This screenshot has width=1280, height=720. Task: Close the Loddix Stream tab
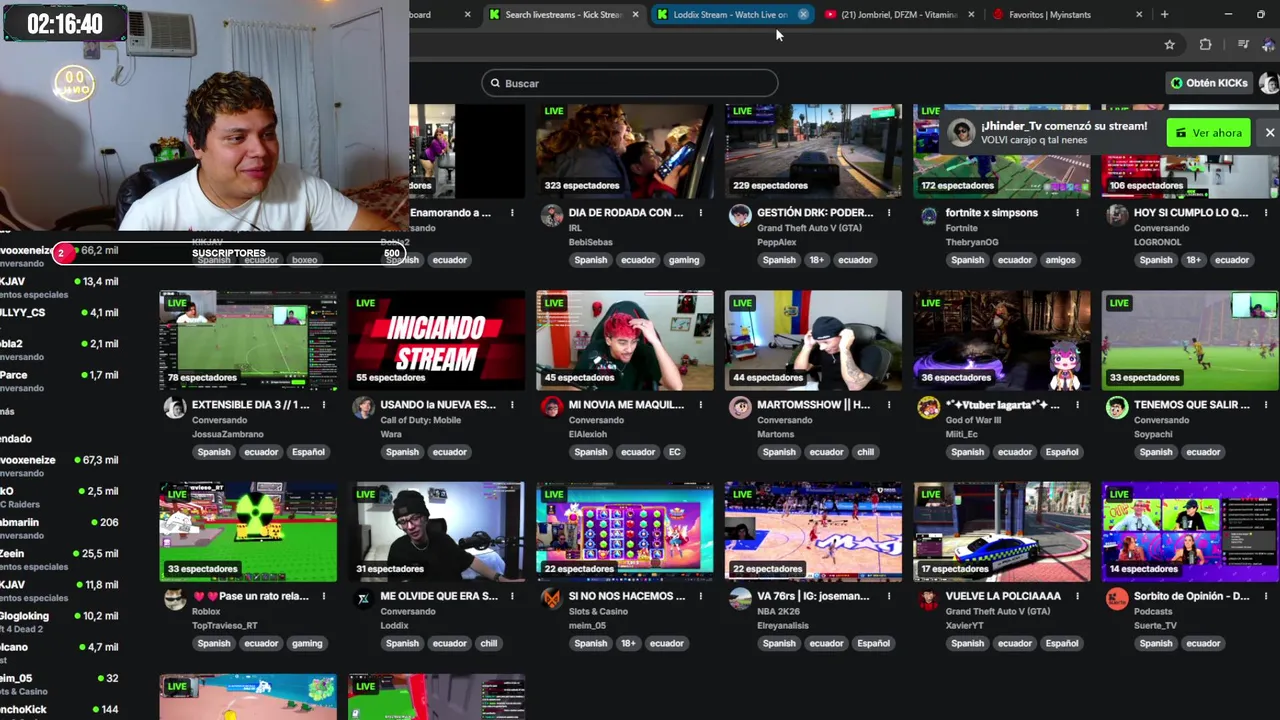pyautogui.click(x=803, y=15)
